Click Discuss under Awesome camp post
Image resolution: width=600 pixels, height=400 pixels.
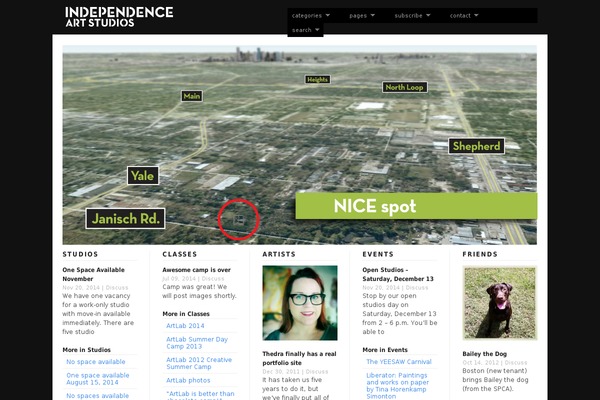point(213,279)
